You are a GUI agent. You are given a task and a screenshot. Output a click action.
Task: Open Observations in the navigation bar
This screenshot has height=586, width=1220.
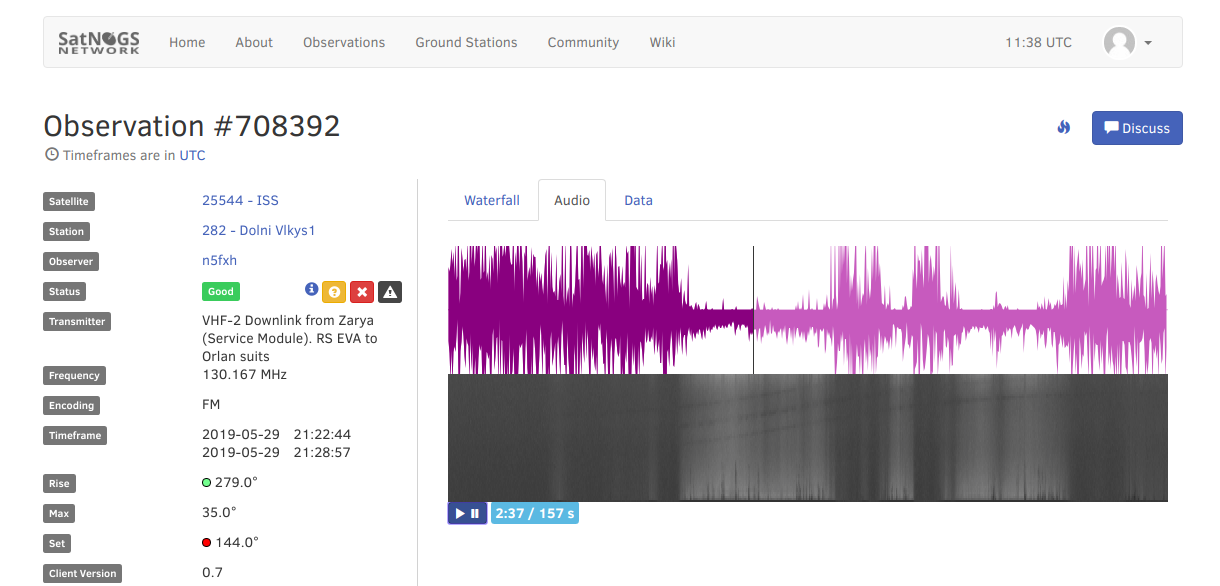tap(344, 42)
